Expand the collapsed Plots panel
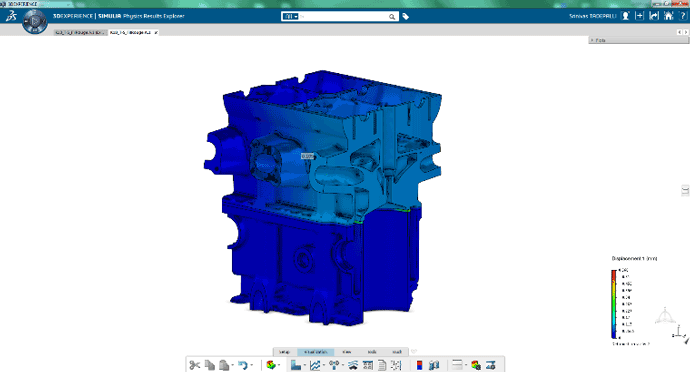The width and height of the screenshot is (690, 372). 639,40
